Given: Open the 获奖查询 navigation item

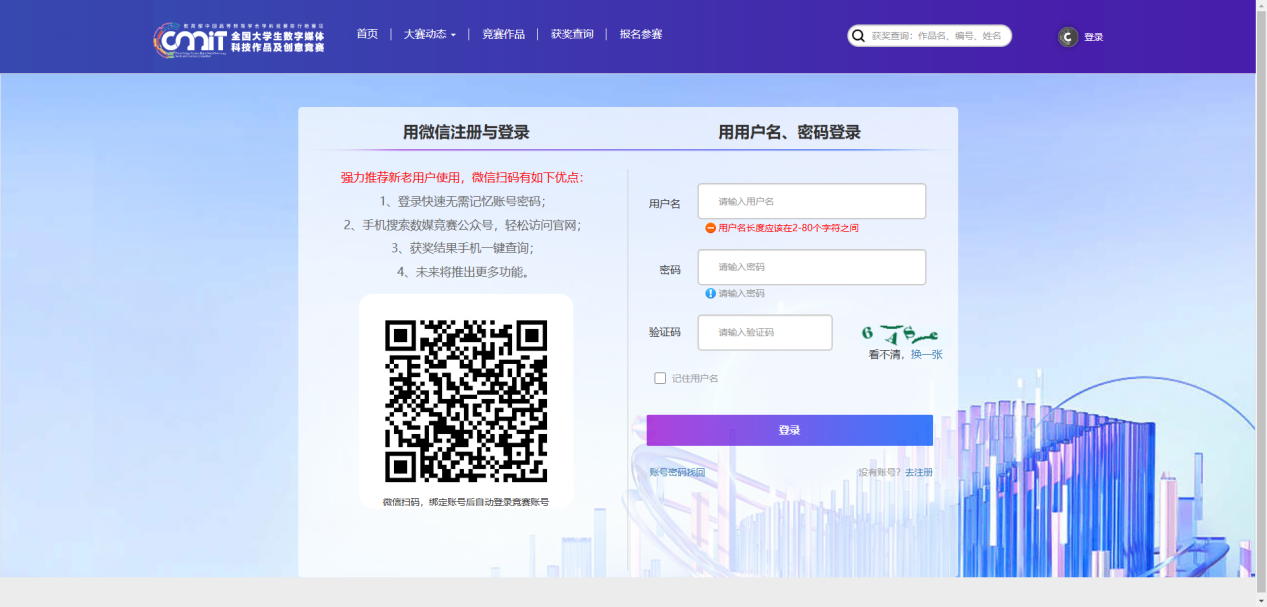Looking at the screenshot, I should (x=572, y=34).
